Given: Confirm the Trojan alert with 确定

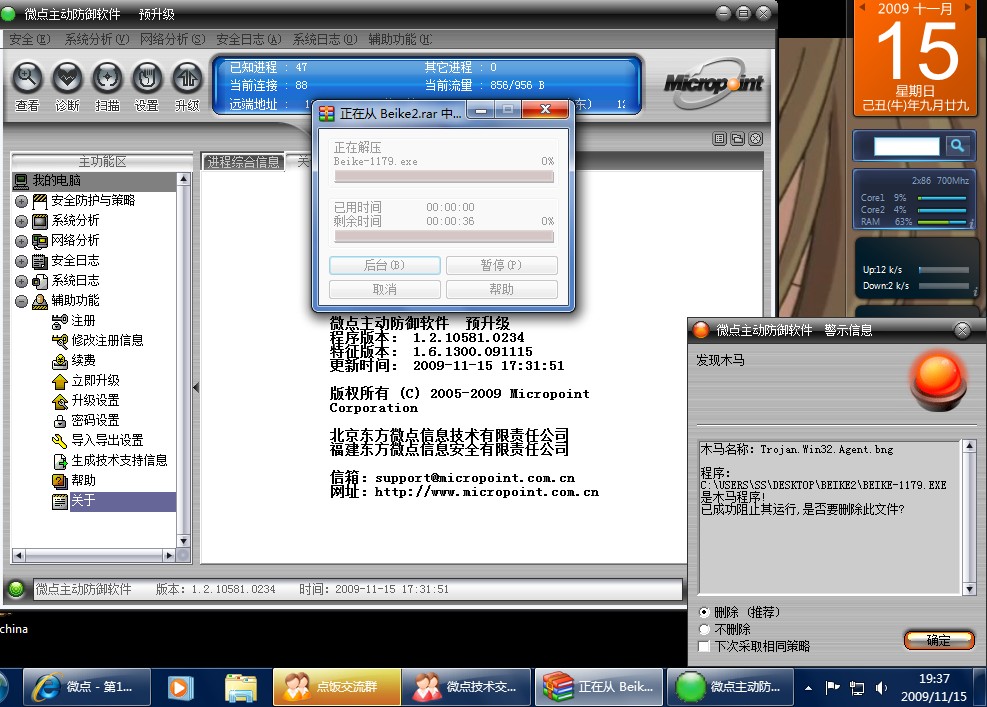Looking at the screenshot, I should (939, 640).
